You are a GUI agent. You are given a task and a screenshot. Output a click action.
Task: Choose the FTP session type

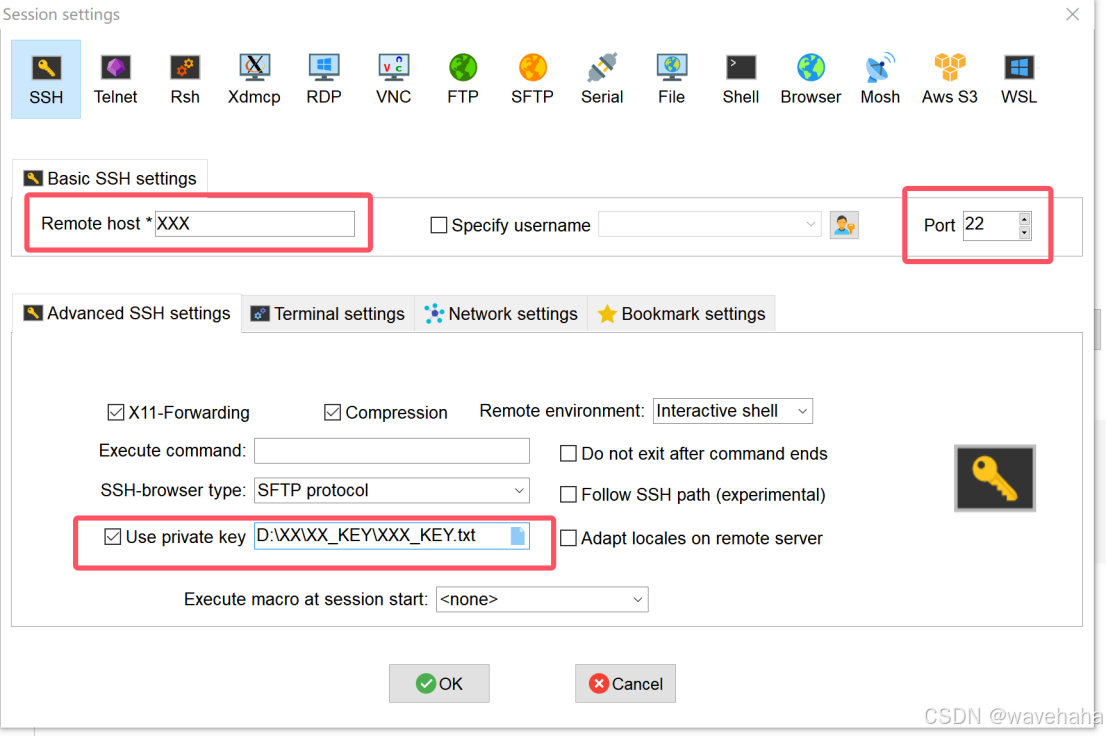pos(463,79)
